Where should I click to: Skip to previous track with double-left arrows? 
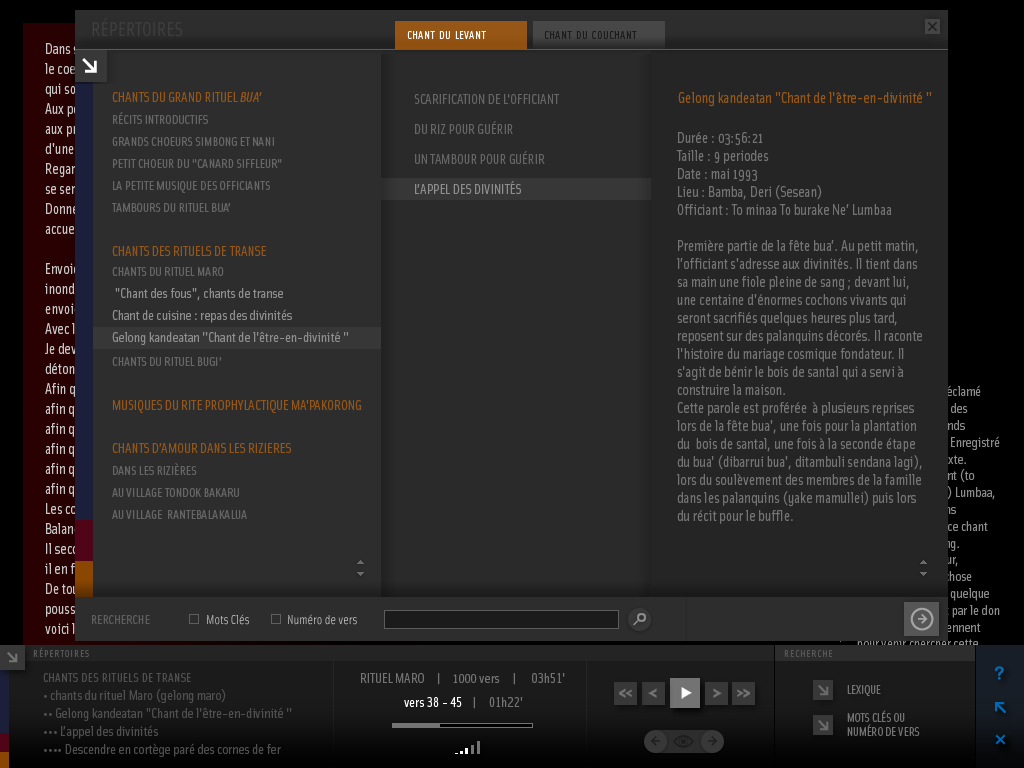625,693
